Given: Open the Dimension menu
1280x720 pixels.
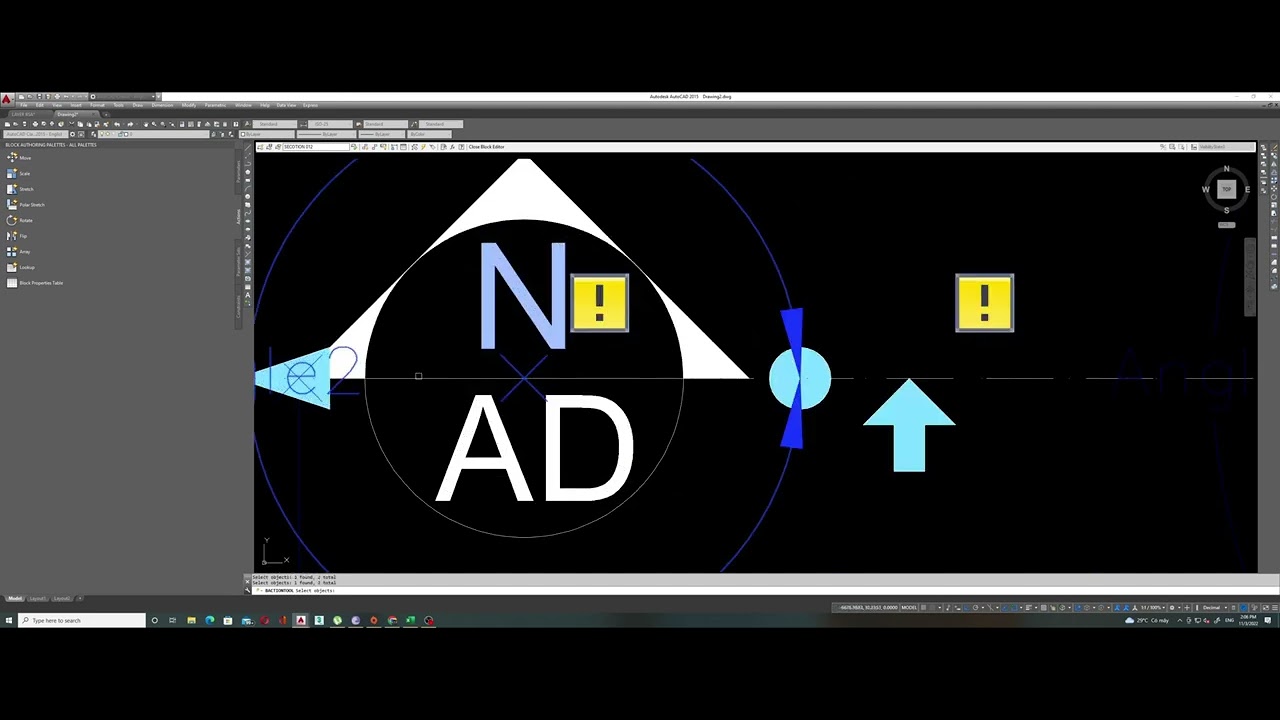Looking at the screenshot, I should [x=162, y=105].
